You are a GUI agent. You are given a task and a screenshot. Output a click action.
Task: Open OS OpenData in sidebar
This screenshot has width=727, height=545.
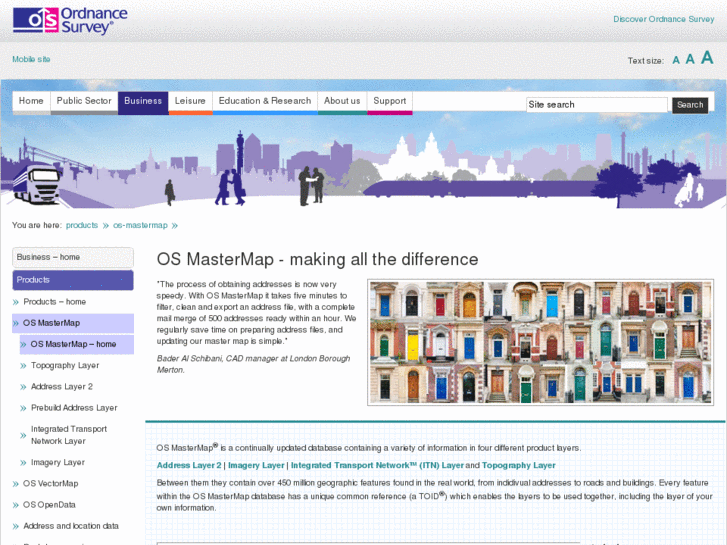(x=49, y=505)
